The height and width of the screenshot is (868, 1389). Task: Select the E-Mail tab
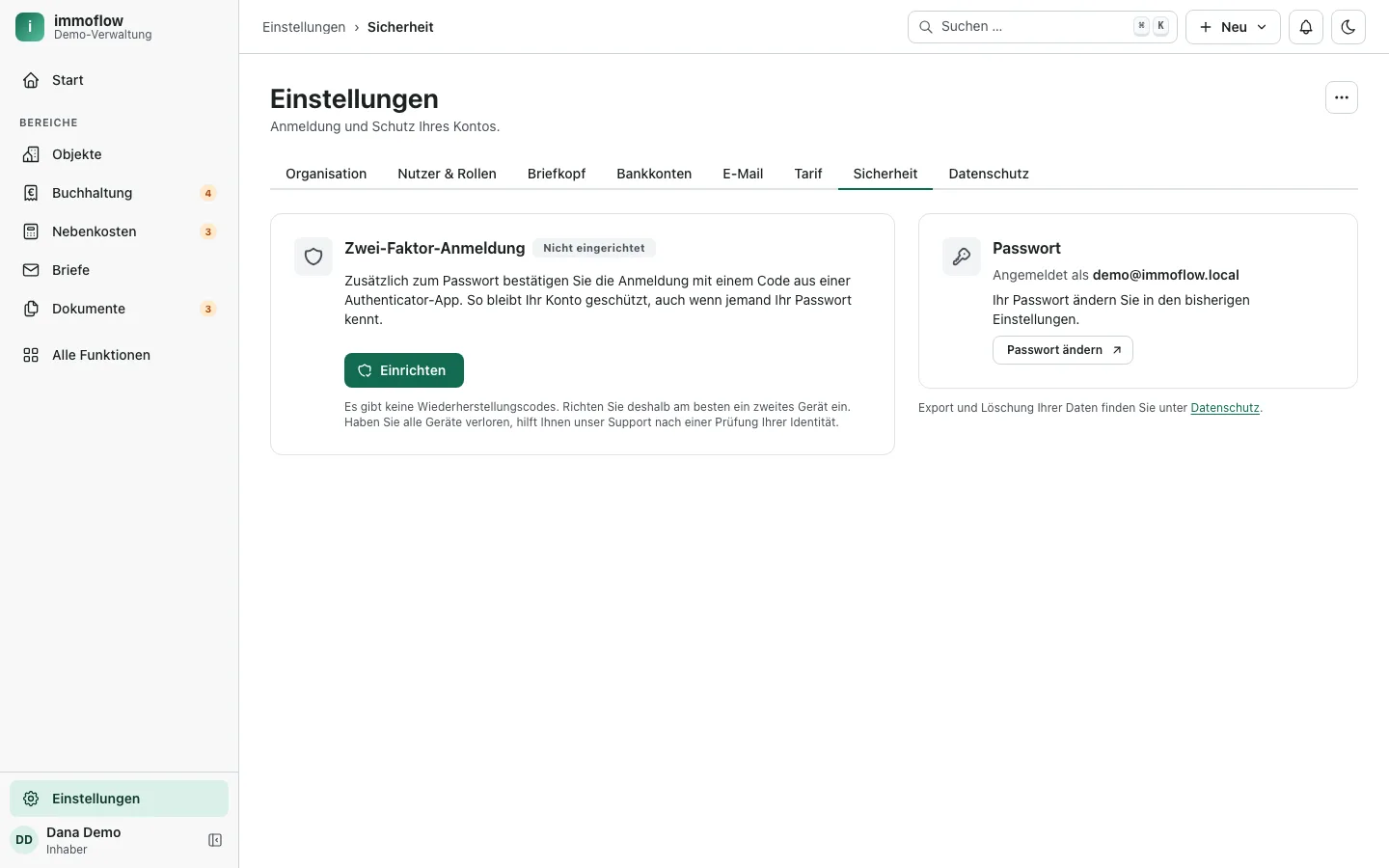click(743, 174)
